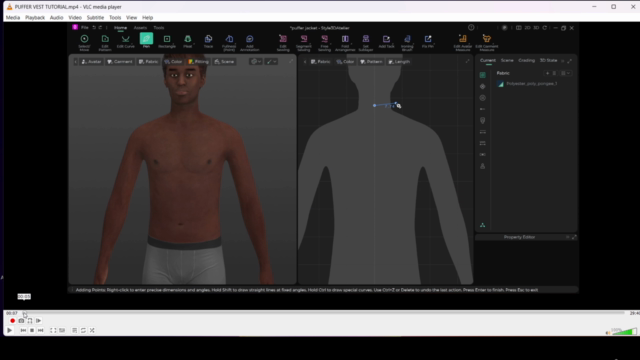Open the VLC Playback menu
This screenshot has height=360, width=640.
coord(35,18)
